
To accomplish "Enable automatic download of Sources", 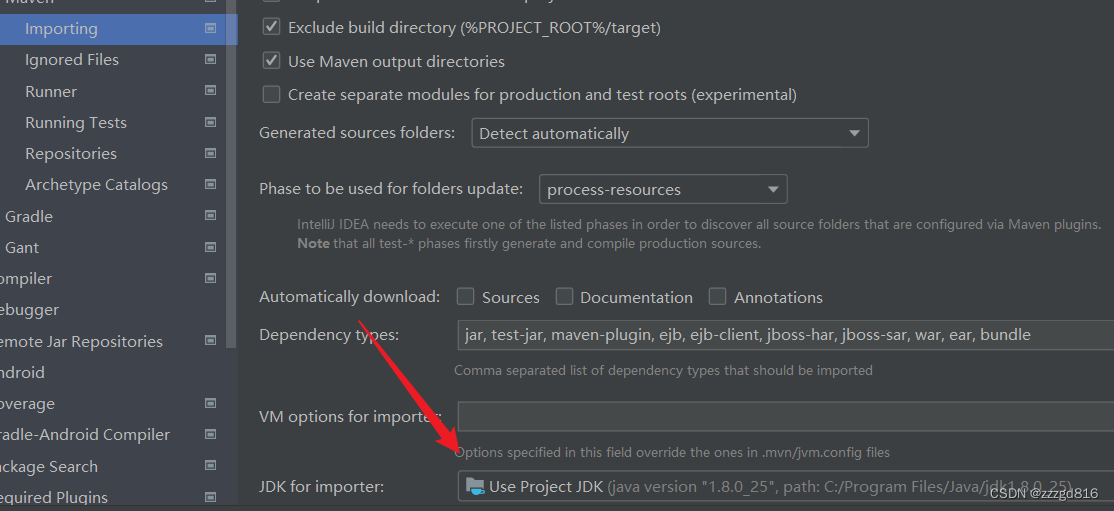I will [465, 296].
